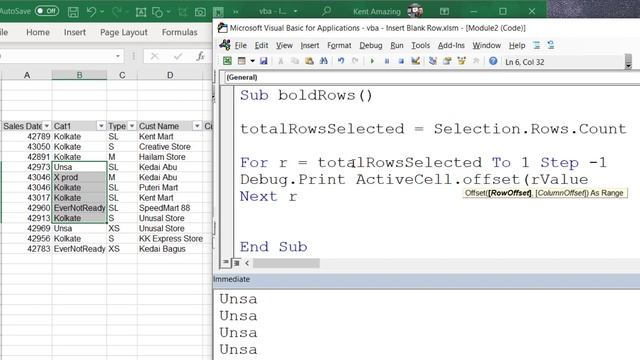This screenshot has height=360, width=640.
Task: Click the Undo arrow in Excel title bar
Action: point(91,11)
